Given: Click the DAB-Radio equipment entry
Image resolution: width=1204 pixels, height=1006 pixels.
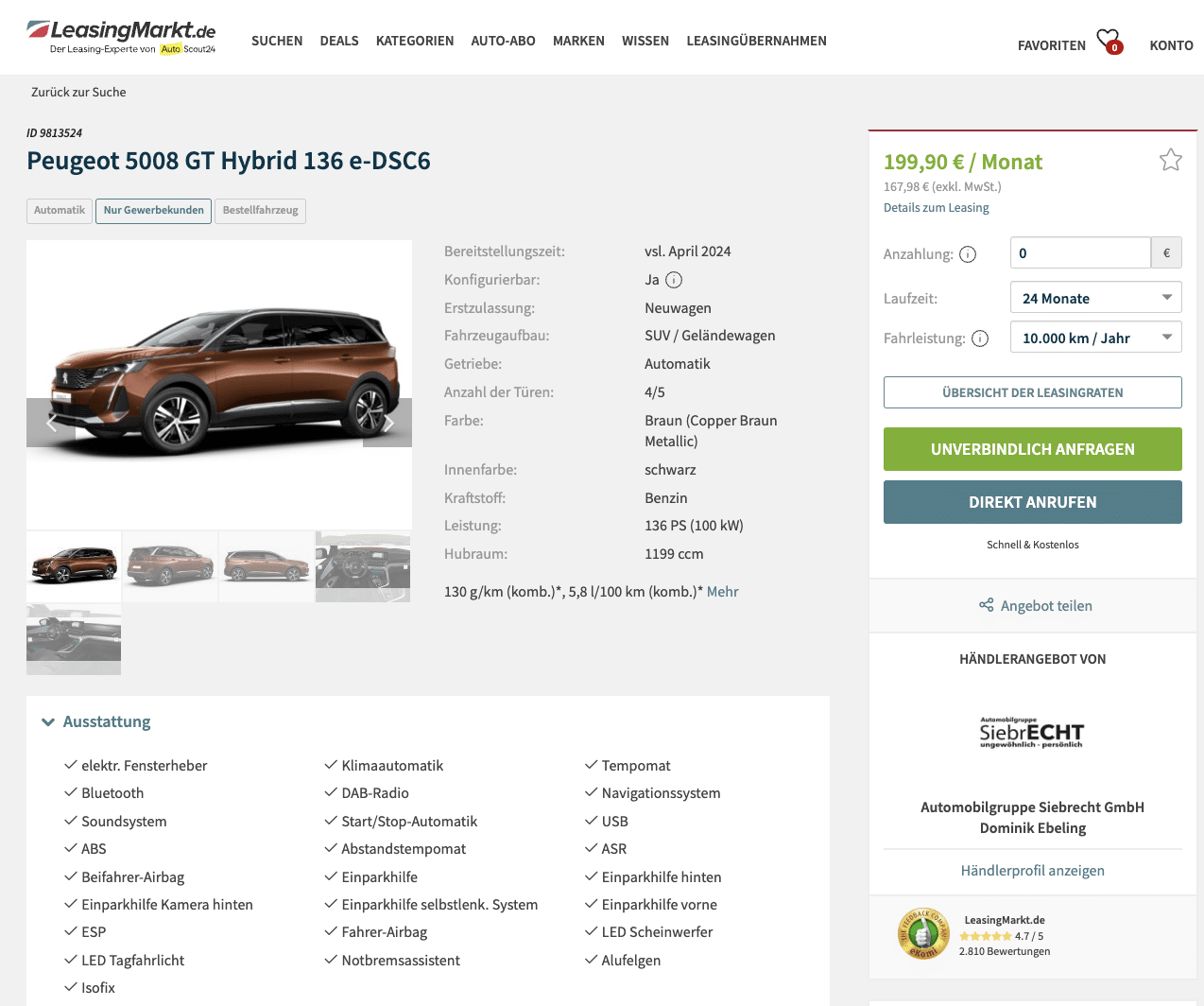Looking at the screenshot, I should coord(375,793).
